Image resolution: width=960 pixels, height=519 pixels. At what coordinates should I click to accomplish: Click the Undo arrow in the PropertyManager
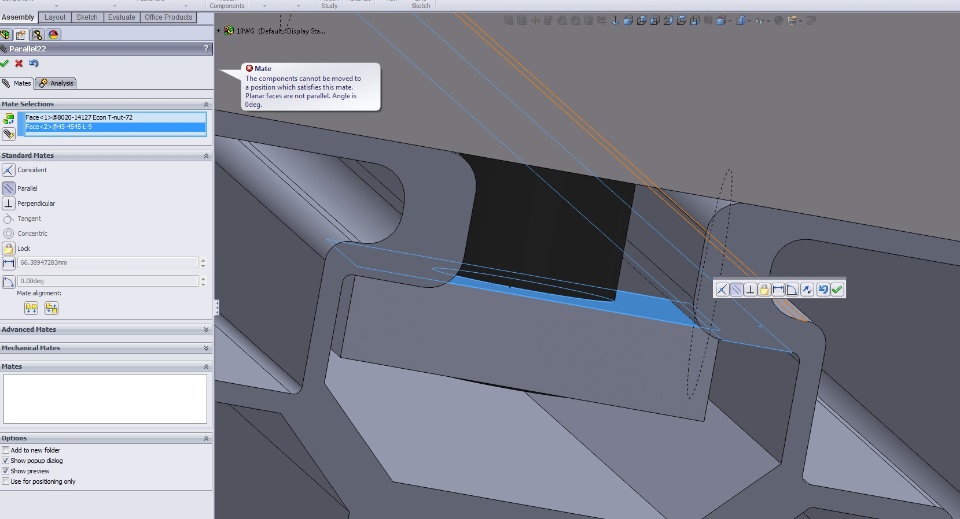click(x=34, y=63)
